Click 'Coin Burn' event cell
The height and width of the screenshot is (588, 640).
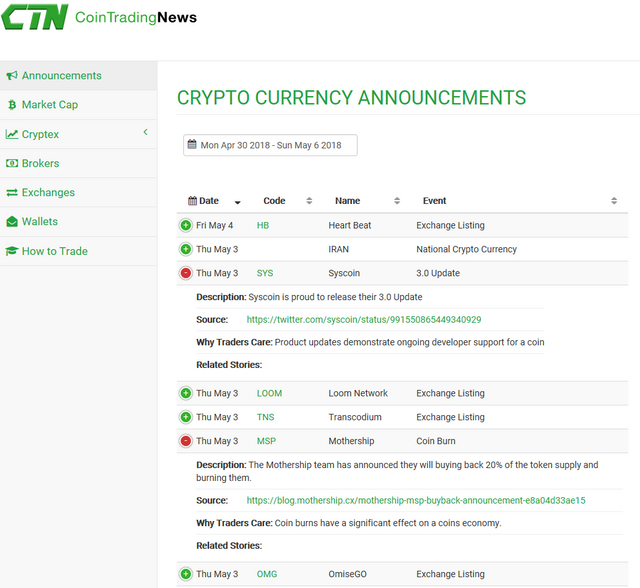[436, 441]
